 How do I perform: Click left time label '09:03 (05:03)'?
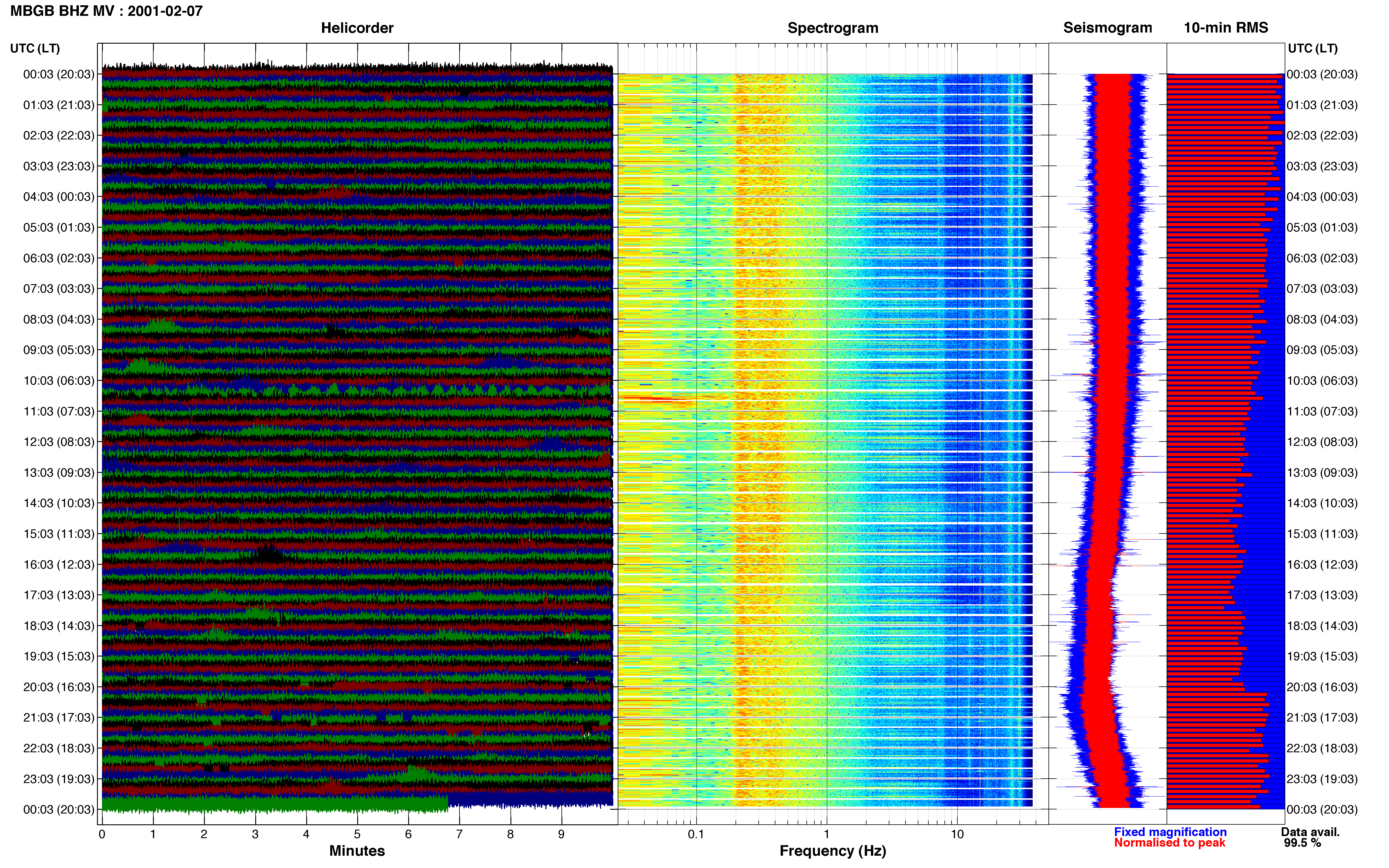coord(59,350)
